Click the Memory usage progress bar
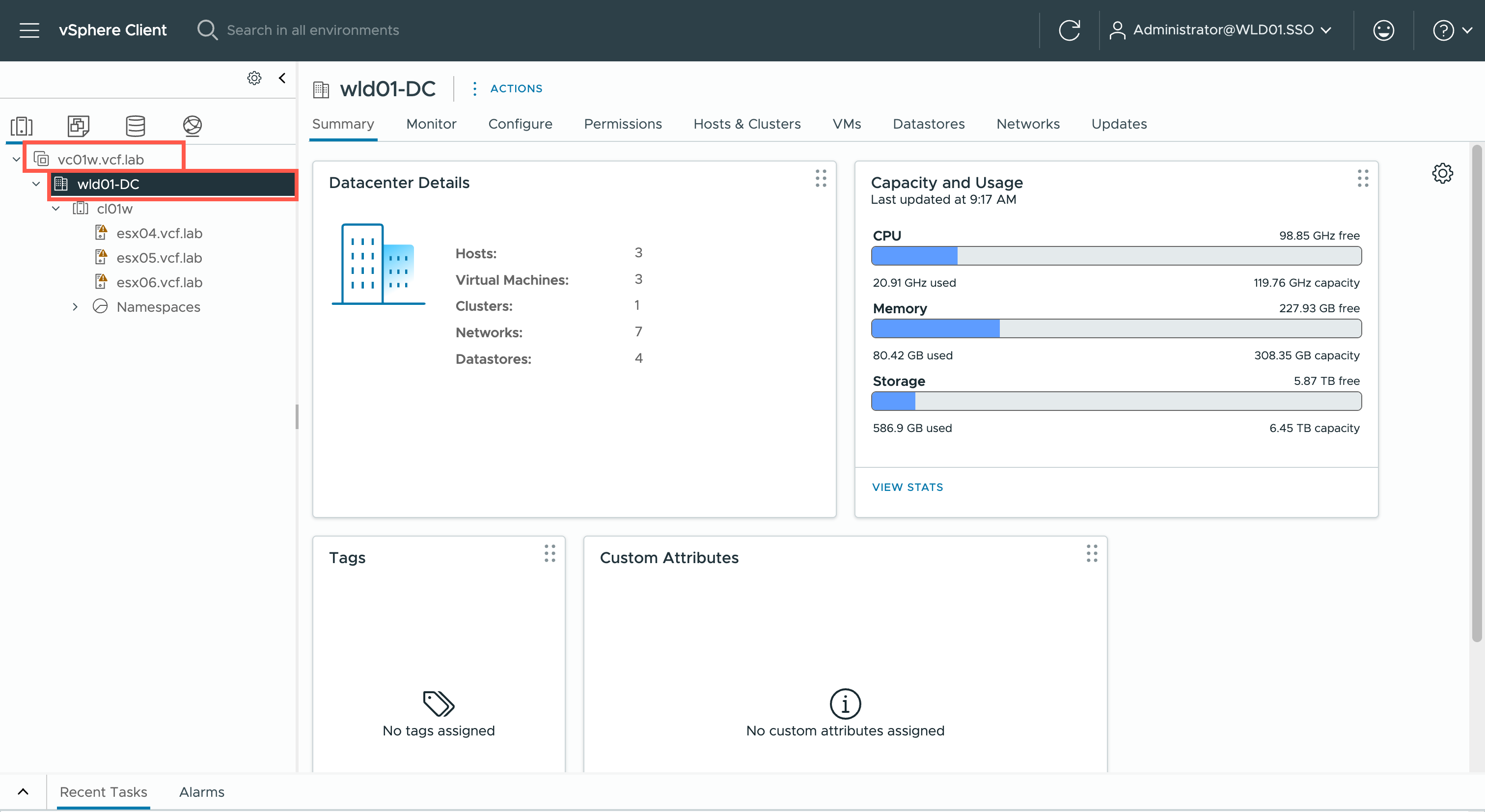This screenshot has width=1485, height=812. click(1116, 328)
